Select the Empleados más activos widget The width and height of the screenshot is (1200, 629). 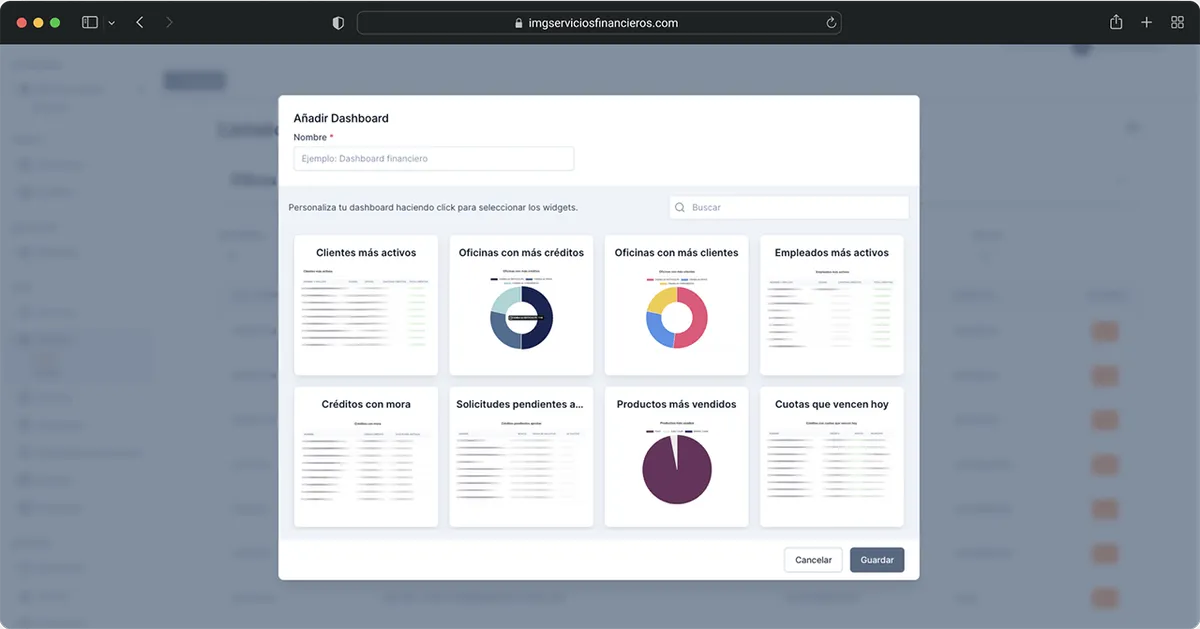831,305
